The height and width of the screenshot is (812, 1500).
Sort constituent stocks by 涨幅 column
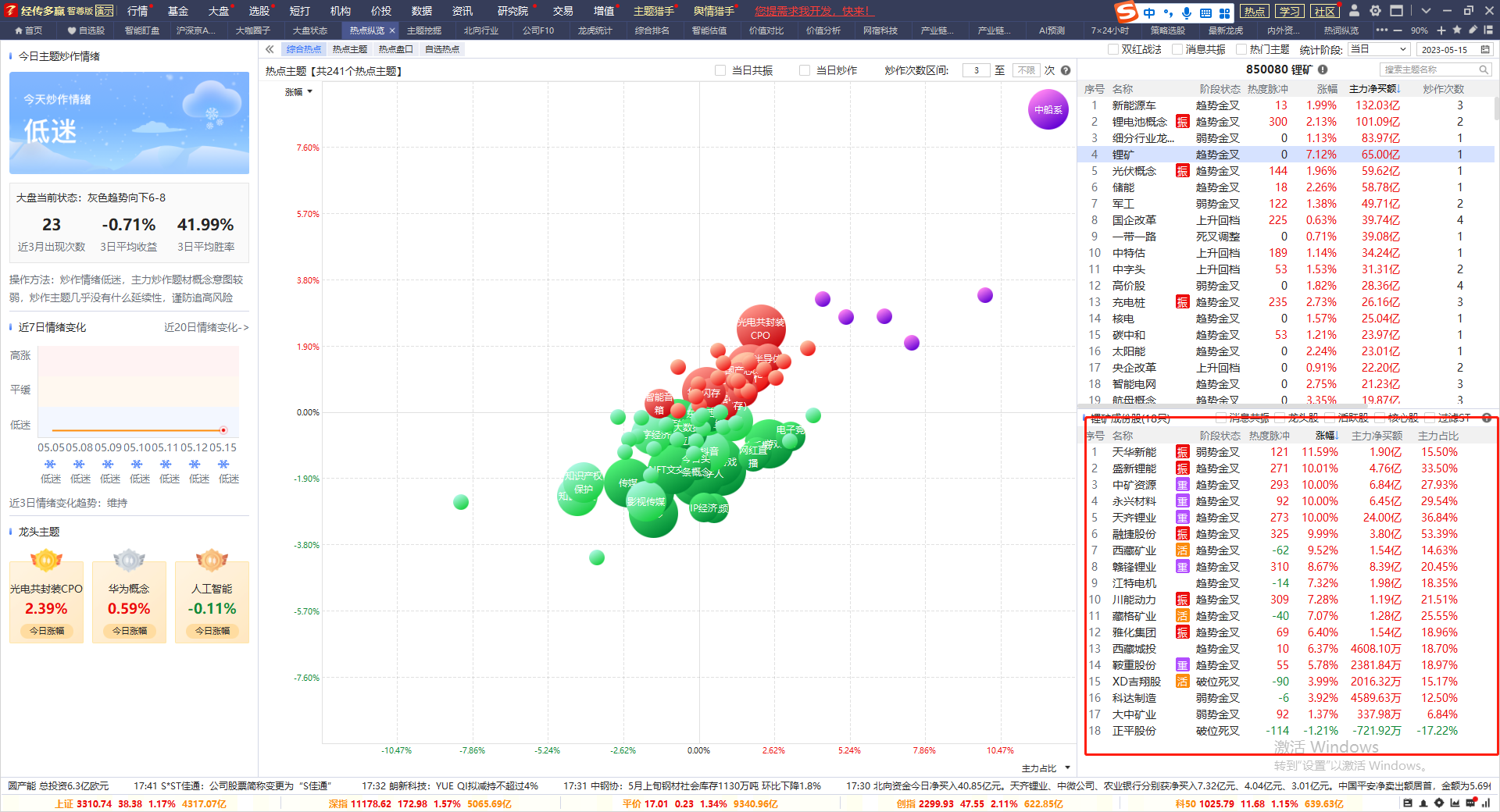[x=1327, y=436]
